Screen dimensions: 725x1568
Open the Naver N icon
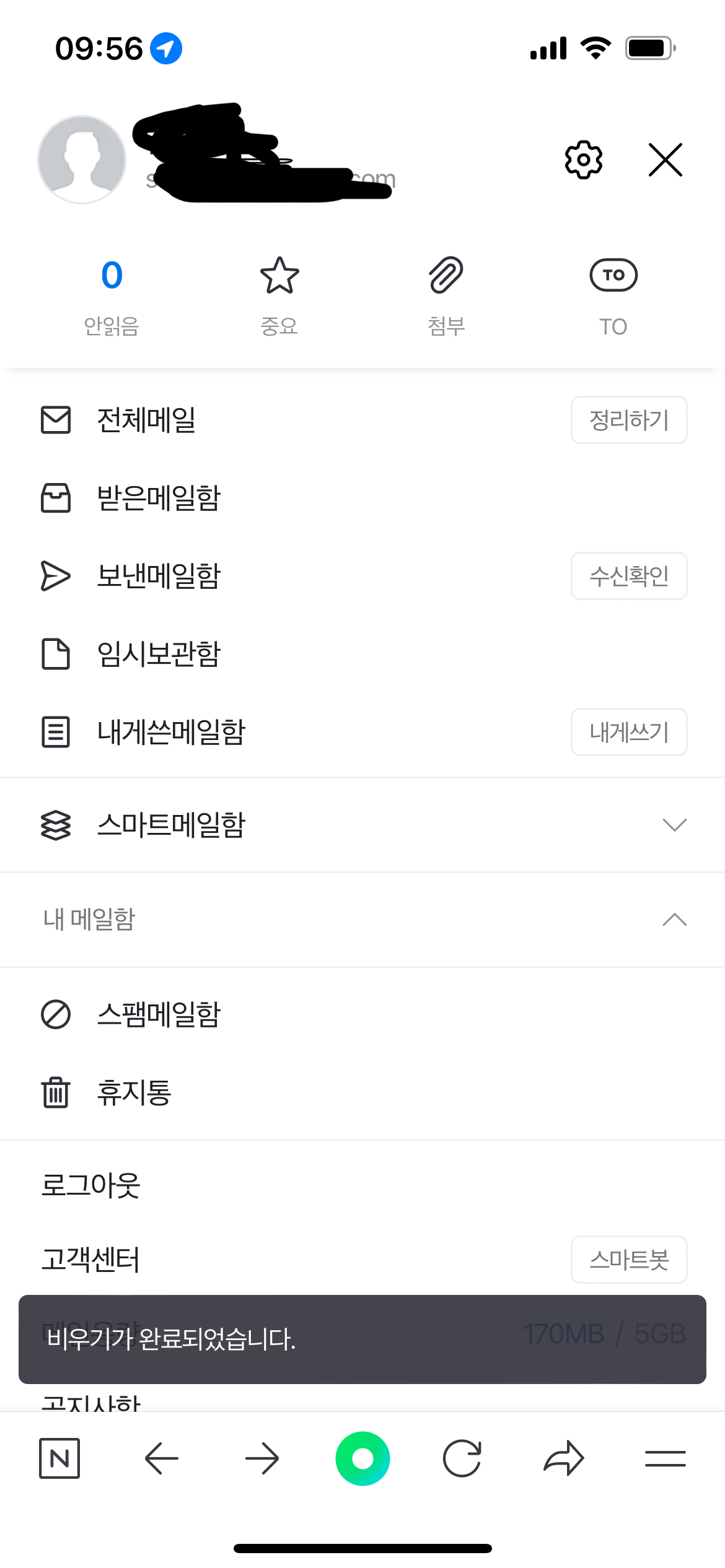59,1458
